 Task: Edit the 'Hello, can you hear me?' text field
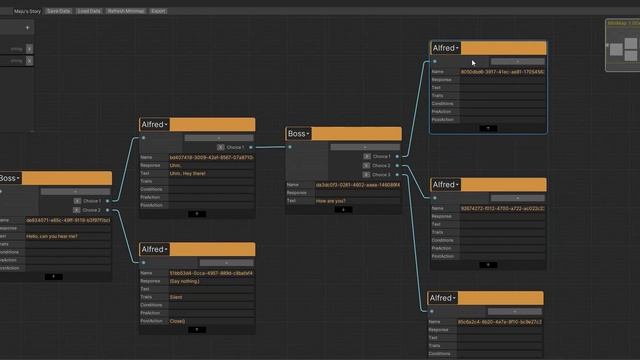(68, 236)
